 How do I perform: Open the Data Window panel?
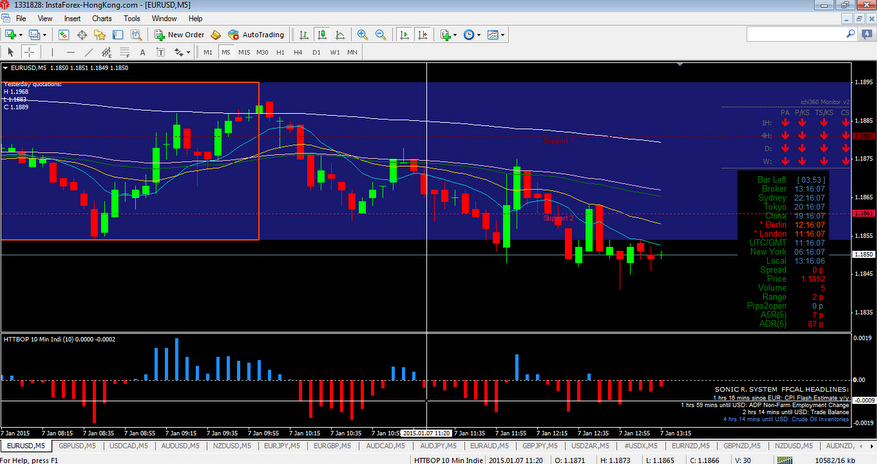[x=82, y=35]
